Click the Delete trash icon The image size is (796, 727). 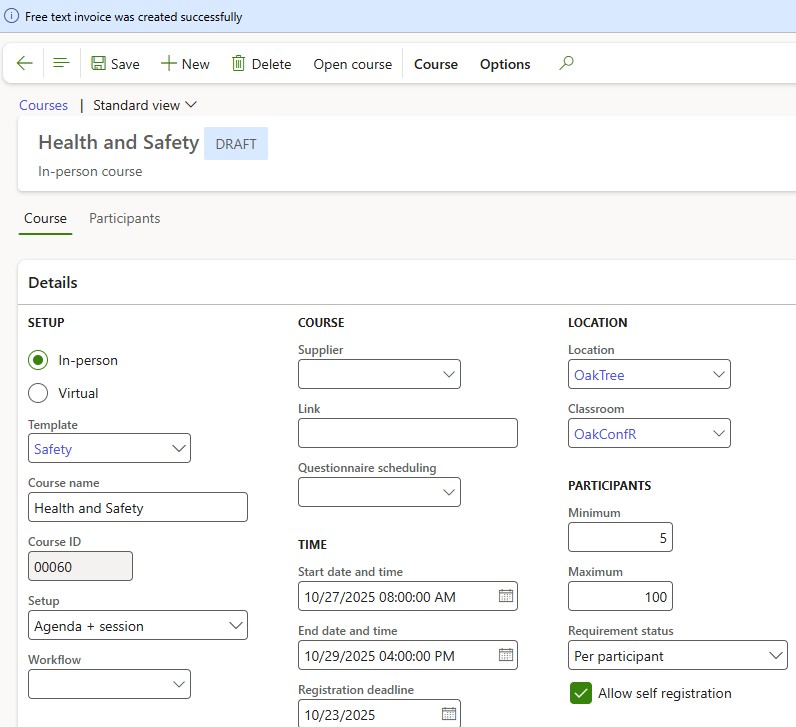(x=238, y=63)
